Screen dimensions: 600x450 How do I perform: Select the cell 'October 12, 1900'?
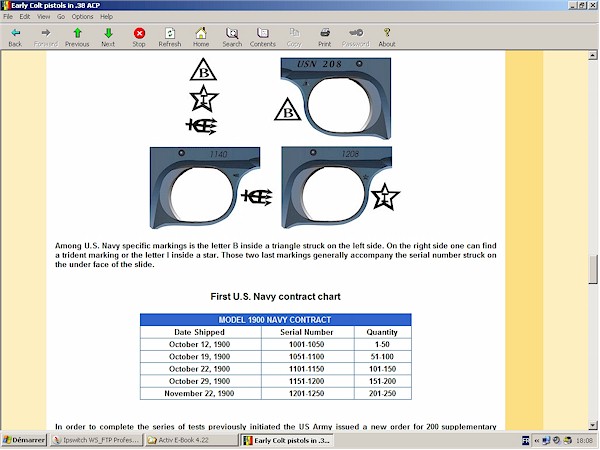click(x=201, y=344)
